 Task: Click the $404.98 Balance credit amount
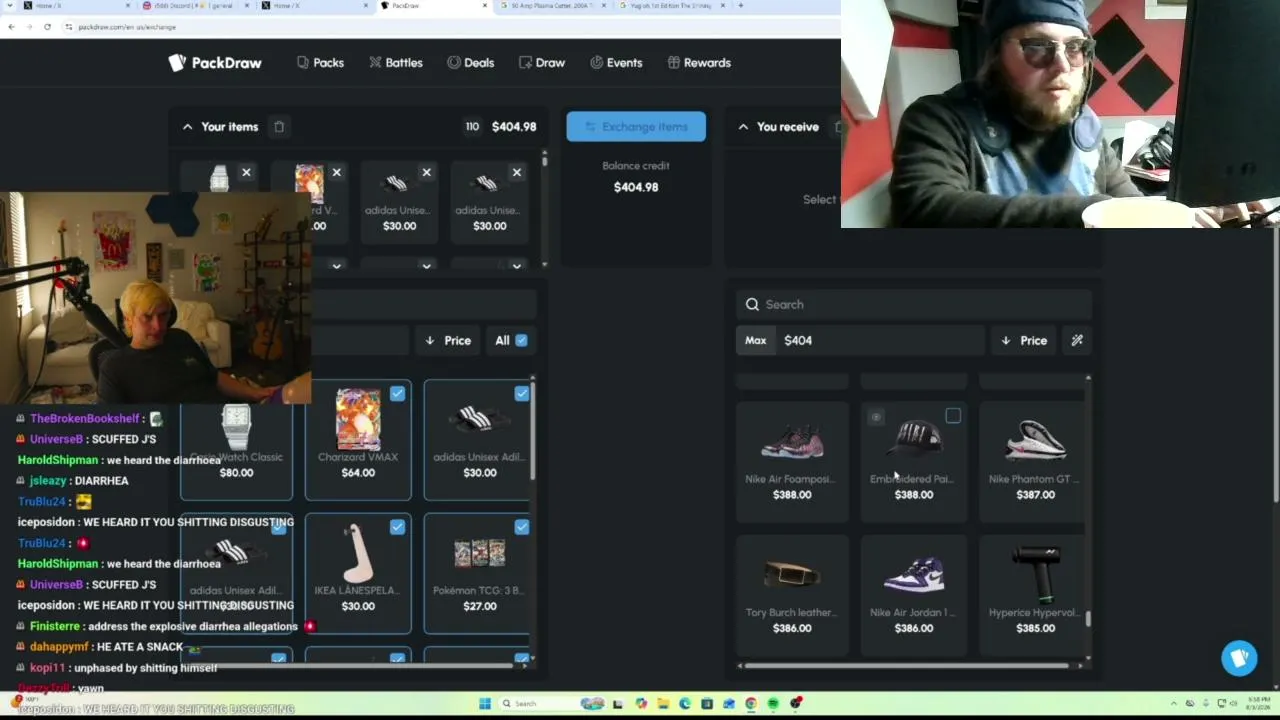pyautogui.click(x=636, y=187)
